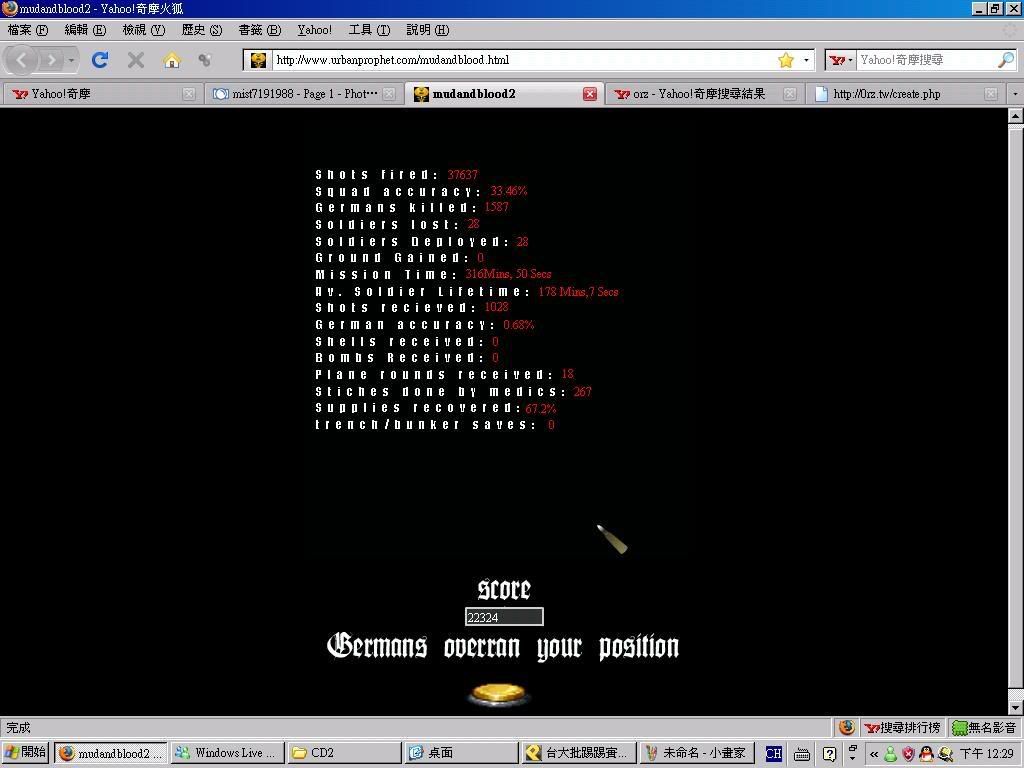Open the 書籤 (Bookmarks) menu
Screen dimensions: 1024x768
(259, 30)
